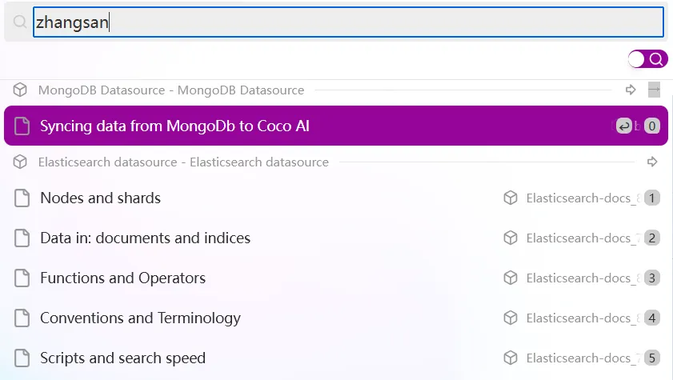Open the Nodes and shards result

336,198
